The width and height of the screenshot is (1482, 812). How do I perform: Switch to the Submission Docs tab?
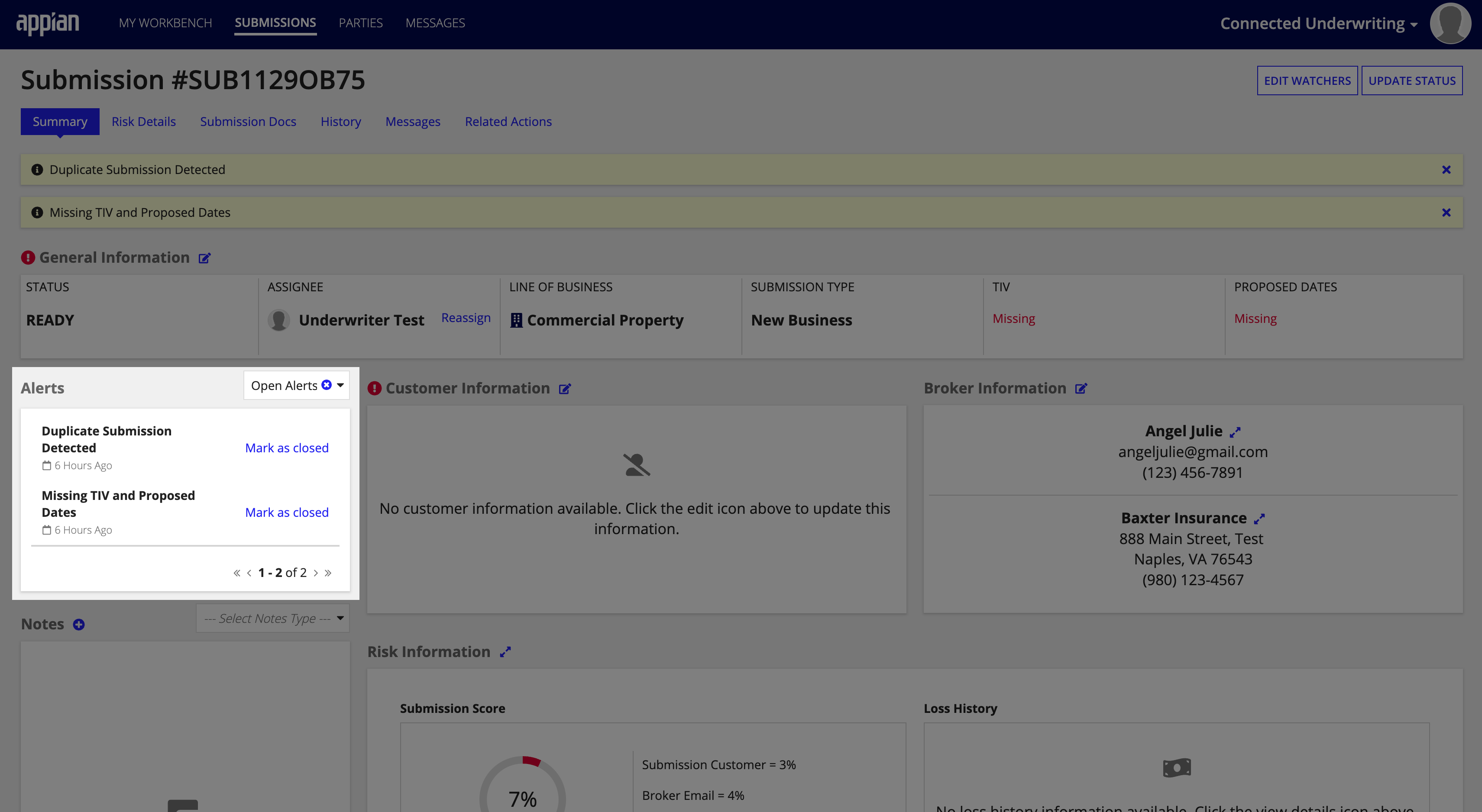click(x=248, y=122)
